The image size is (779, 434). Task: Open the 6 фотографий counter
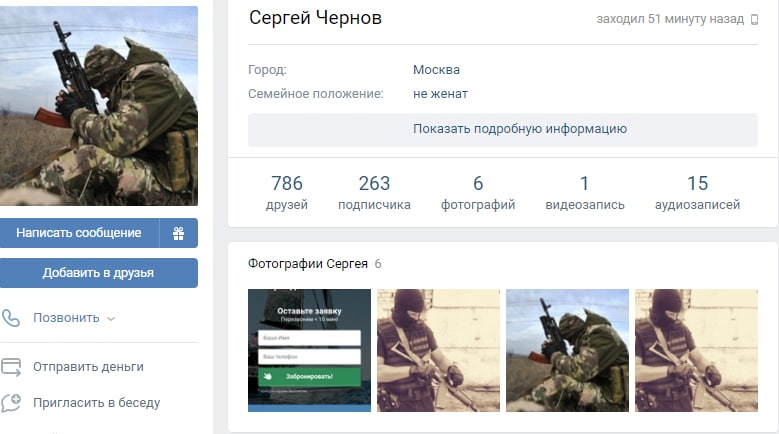tap(478, 193)
